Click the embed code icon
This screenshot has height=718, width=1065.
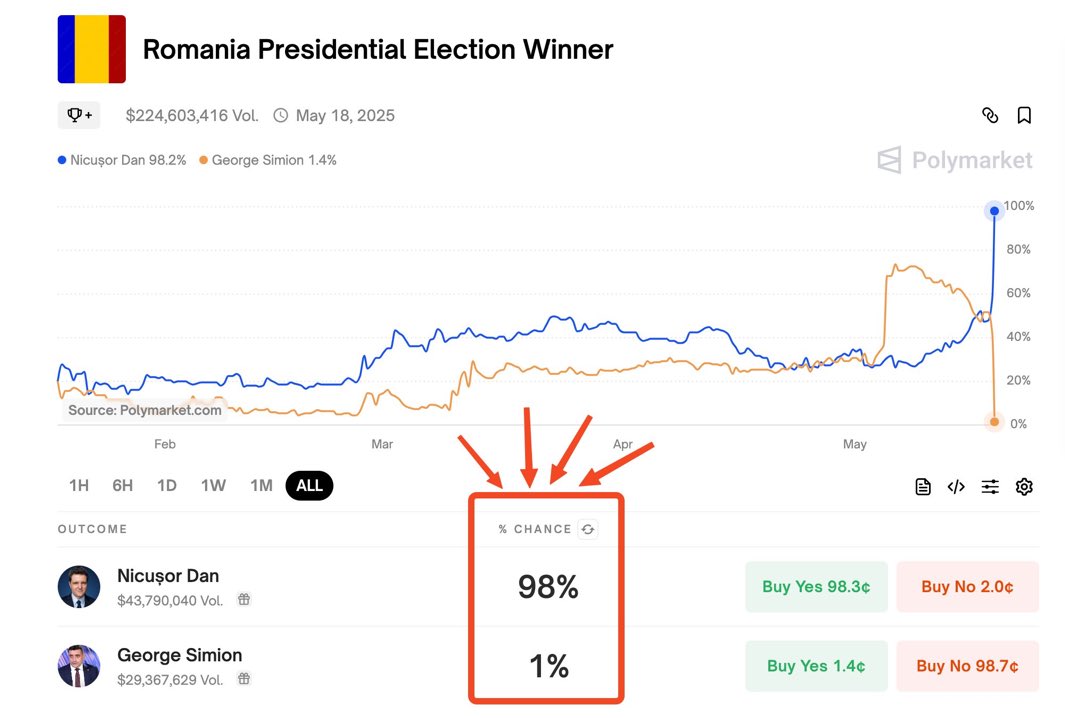coord(956,487)
